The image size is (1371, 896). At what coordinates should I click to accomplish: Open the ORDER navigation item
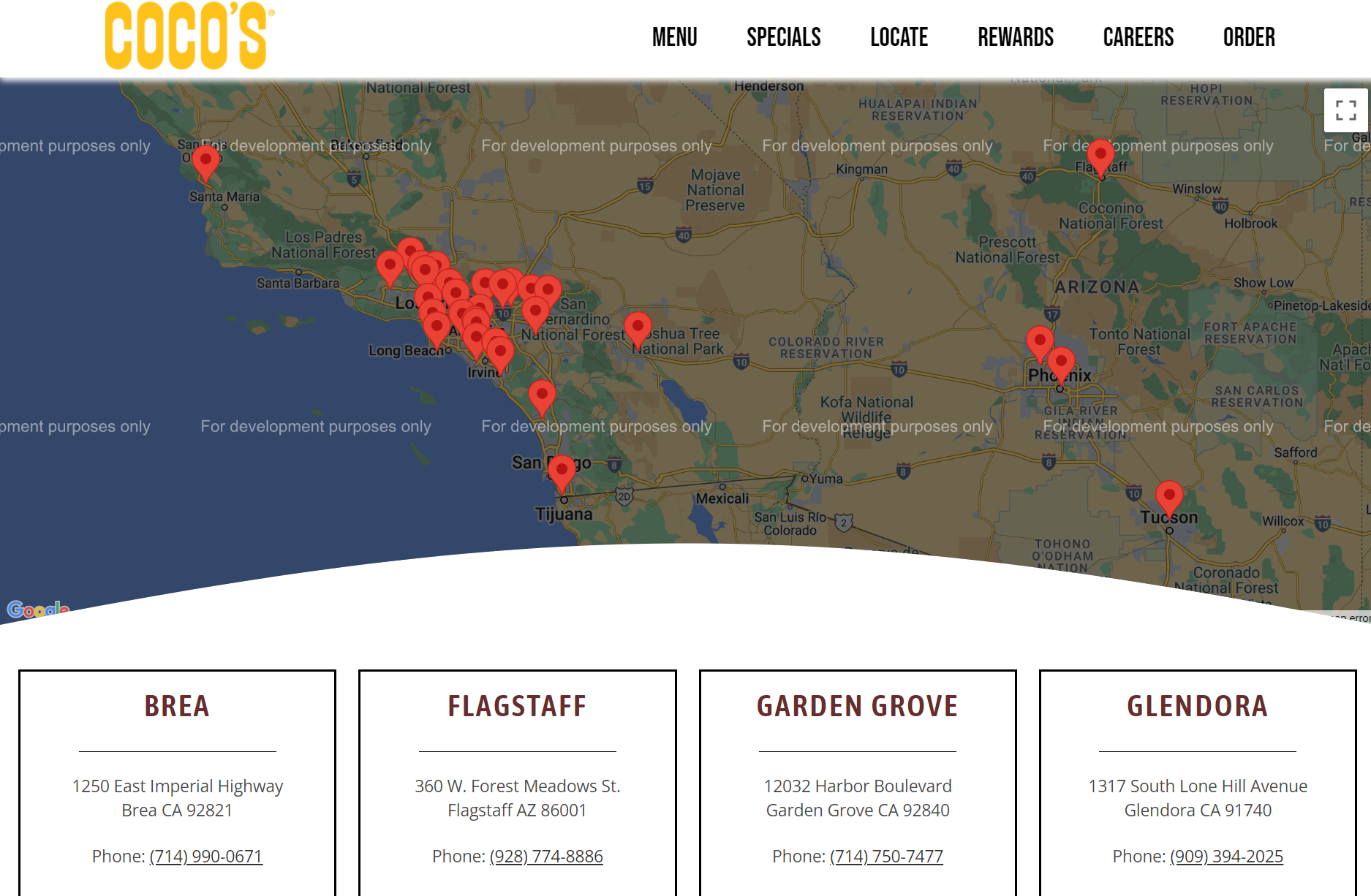coord(1249,37)
